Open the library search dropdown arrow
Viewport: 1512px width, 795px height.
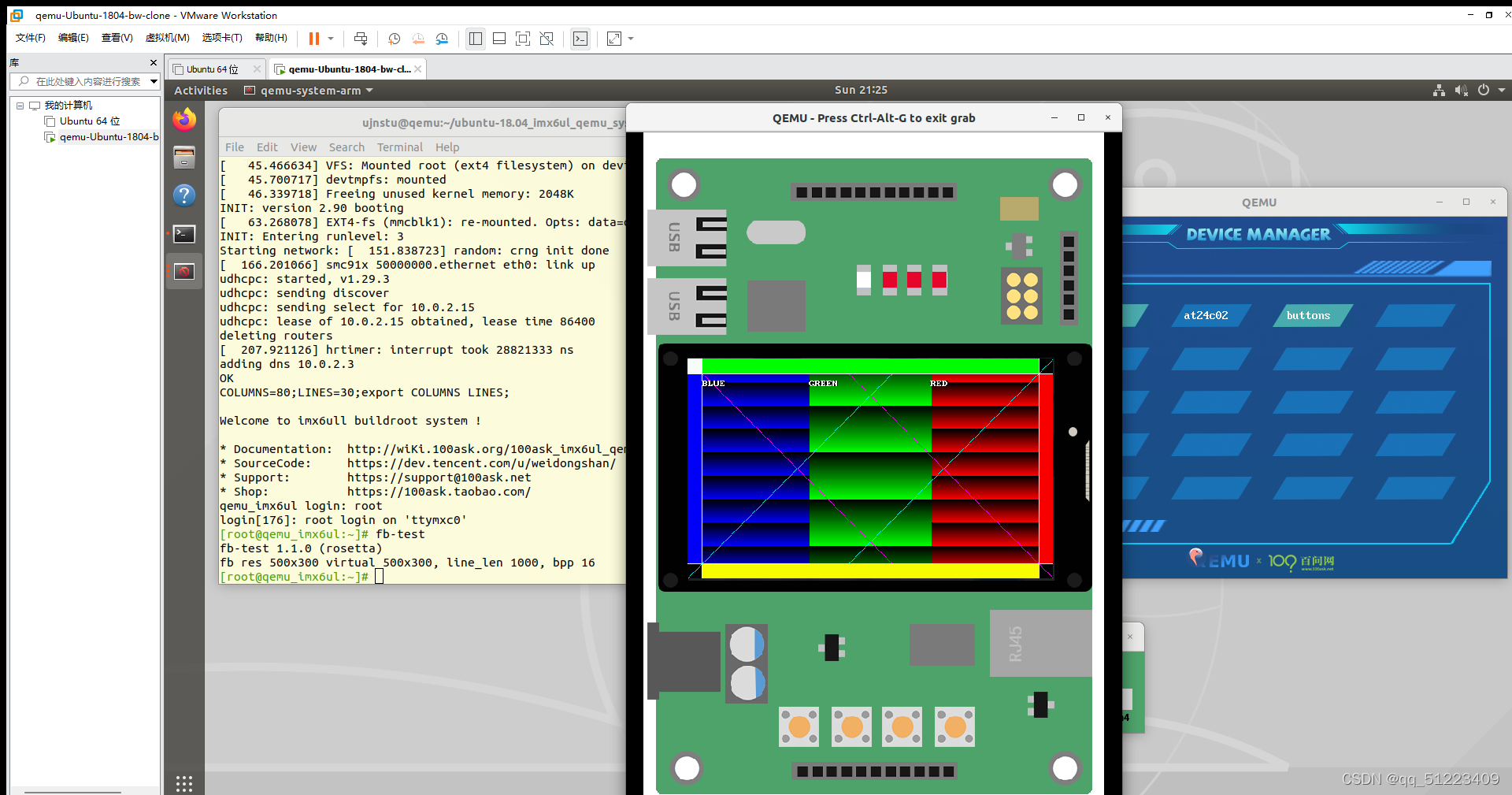tap(154, 81)
